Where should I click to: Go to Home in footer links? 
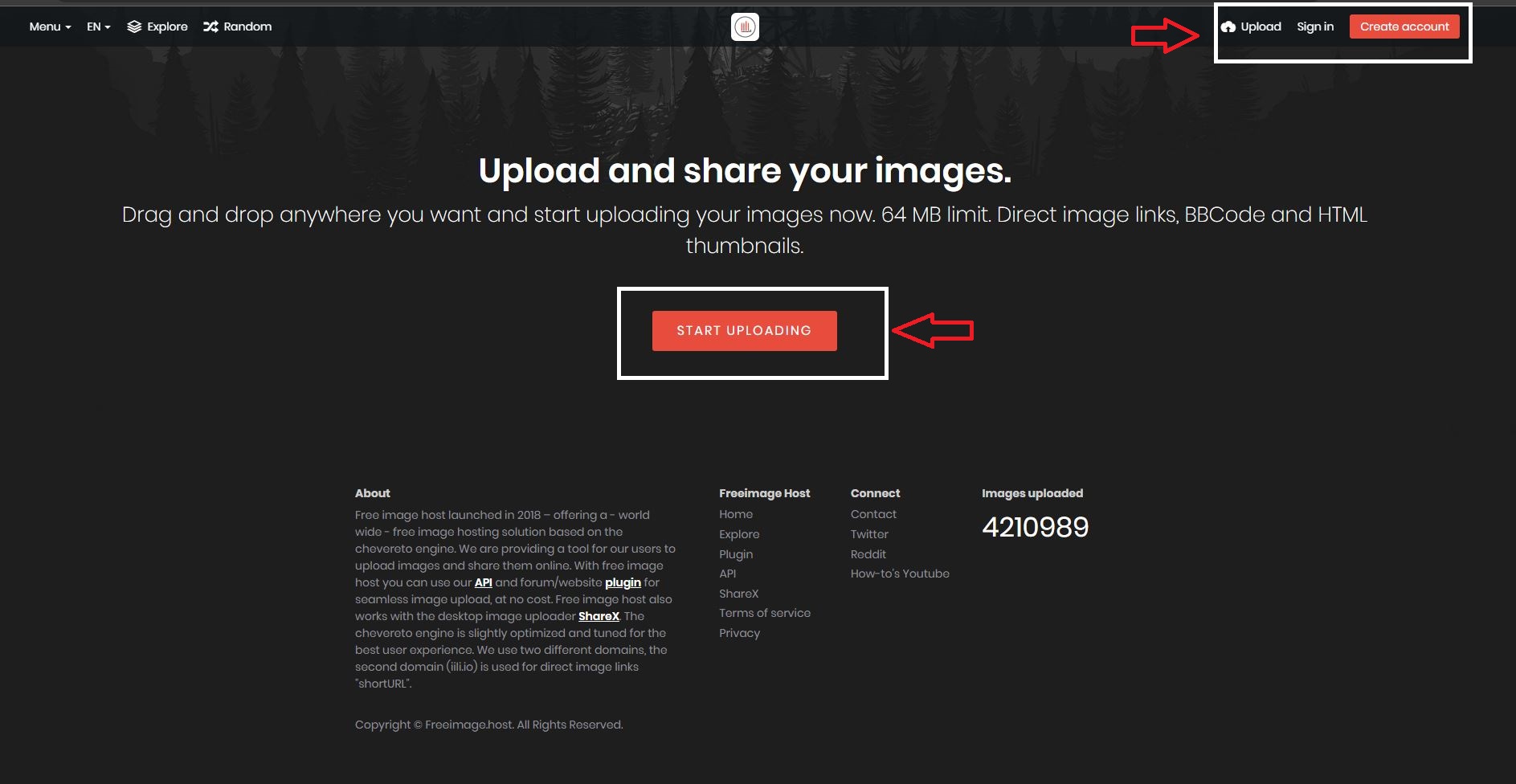(735, 515)
